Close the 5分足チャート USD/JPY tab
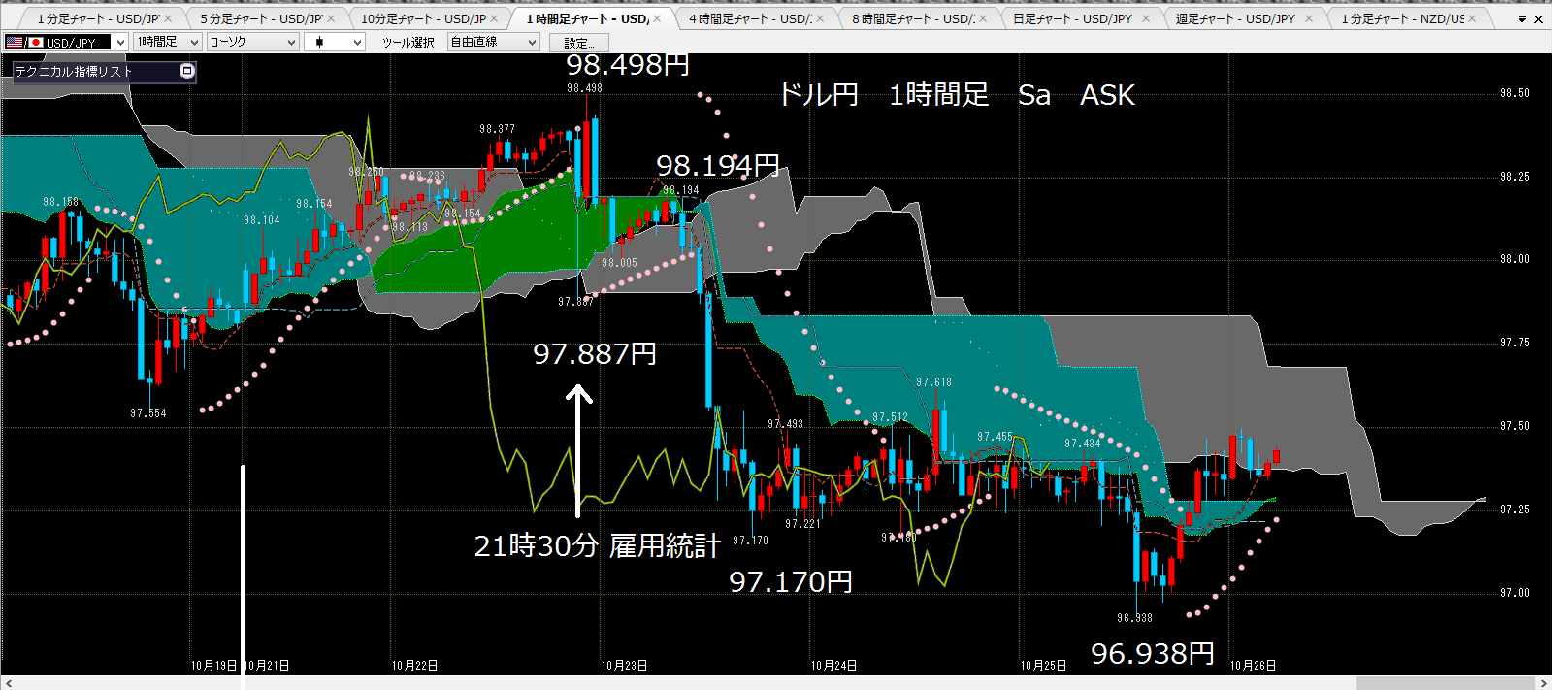The width and height of the screenshot is (1568, 690). tap(331, 18)
